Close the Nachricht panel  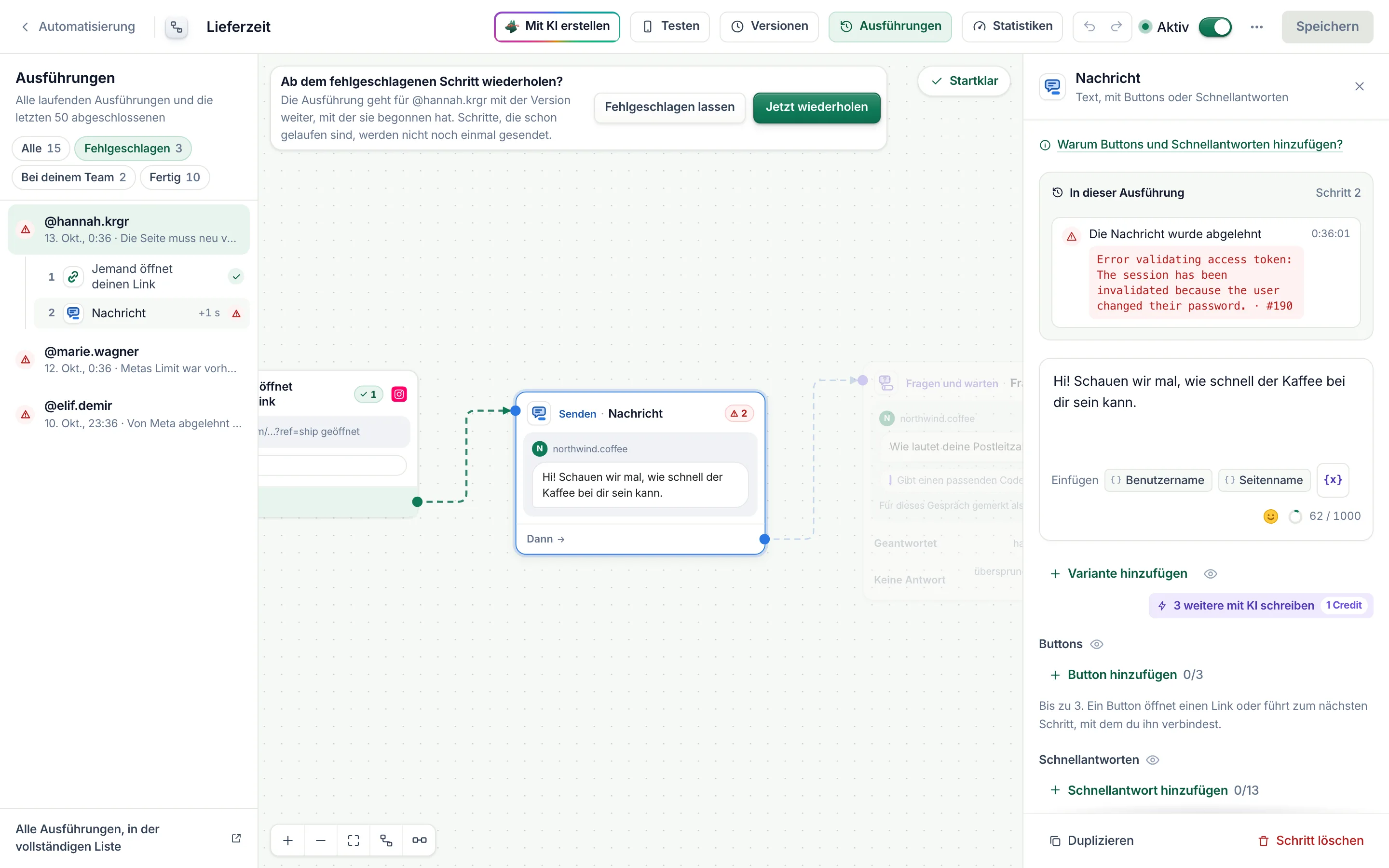(x=1359, y=87)
